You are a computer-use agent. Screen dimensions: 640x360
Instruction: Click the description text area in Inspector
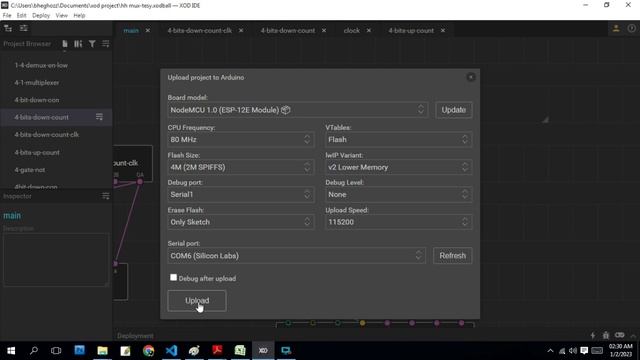coord(56,260)
